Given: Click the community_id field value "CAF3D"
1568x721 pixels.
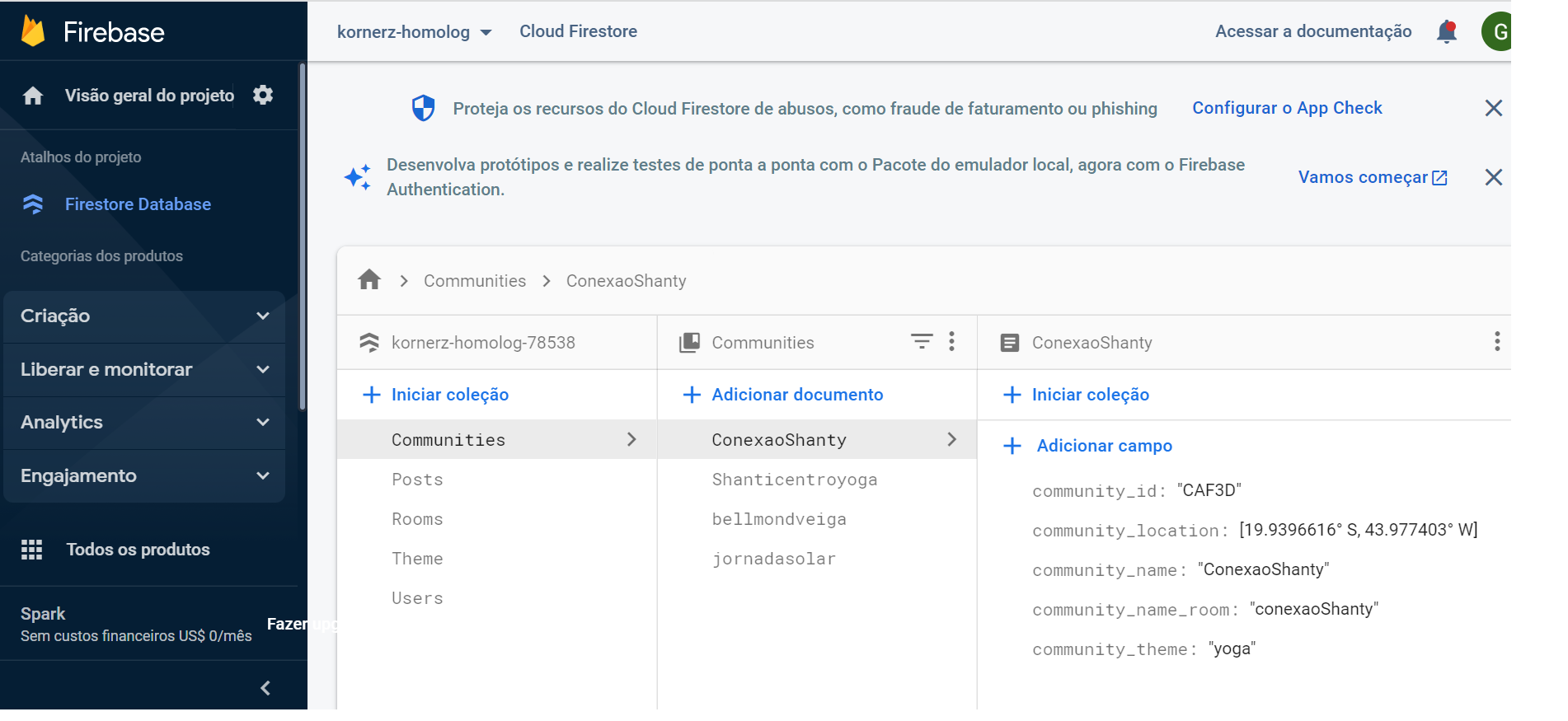Looking at the screenshot, I should click(1209, 490).
